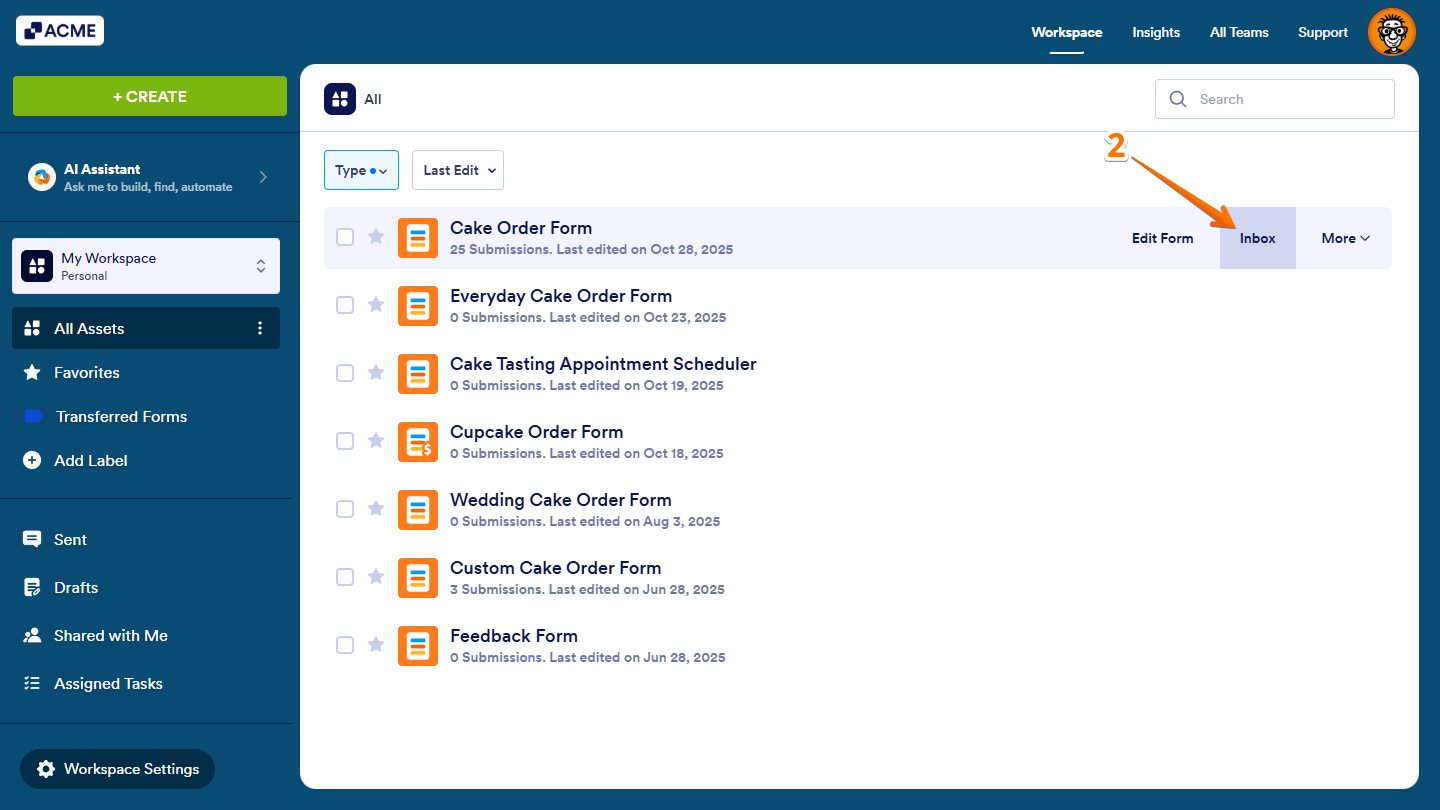The height and width of the screenshot is (810, 1440).
Task: Click the search magnifier icon
Action: point(1177,99)
